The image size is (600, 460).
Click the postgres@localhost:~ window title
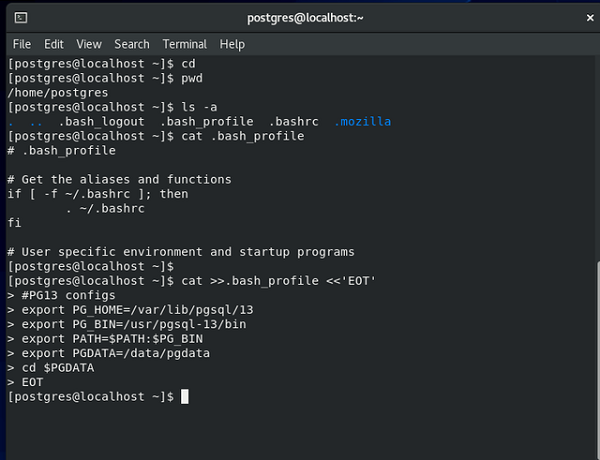[305, 18]
